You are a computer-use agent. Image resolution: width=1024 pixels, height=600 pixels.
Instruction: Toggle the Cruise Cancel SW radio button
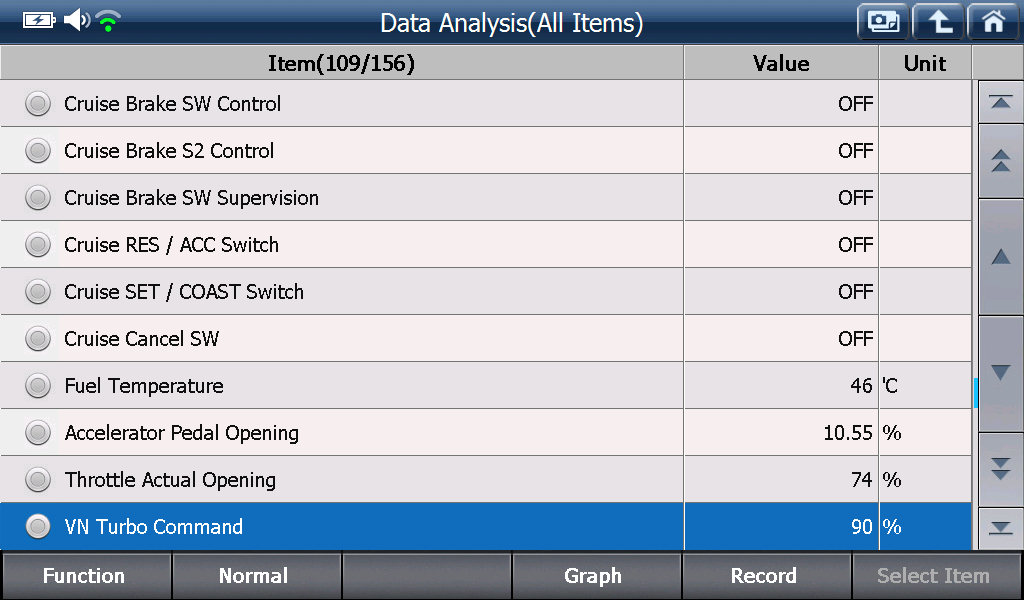click(38, 339)
